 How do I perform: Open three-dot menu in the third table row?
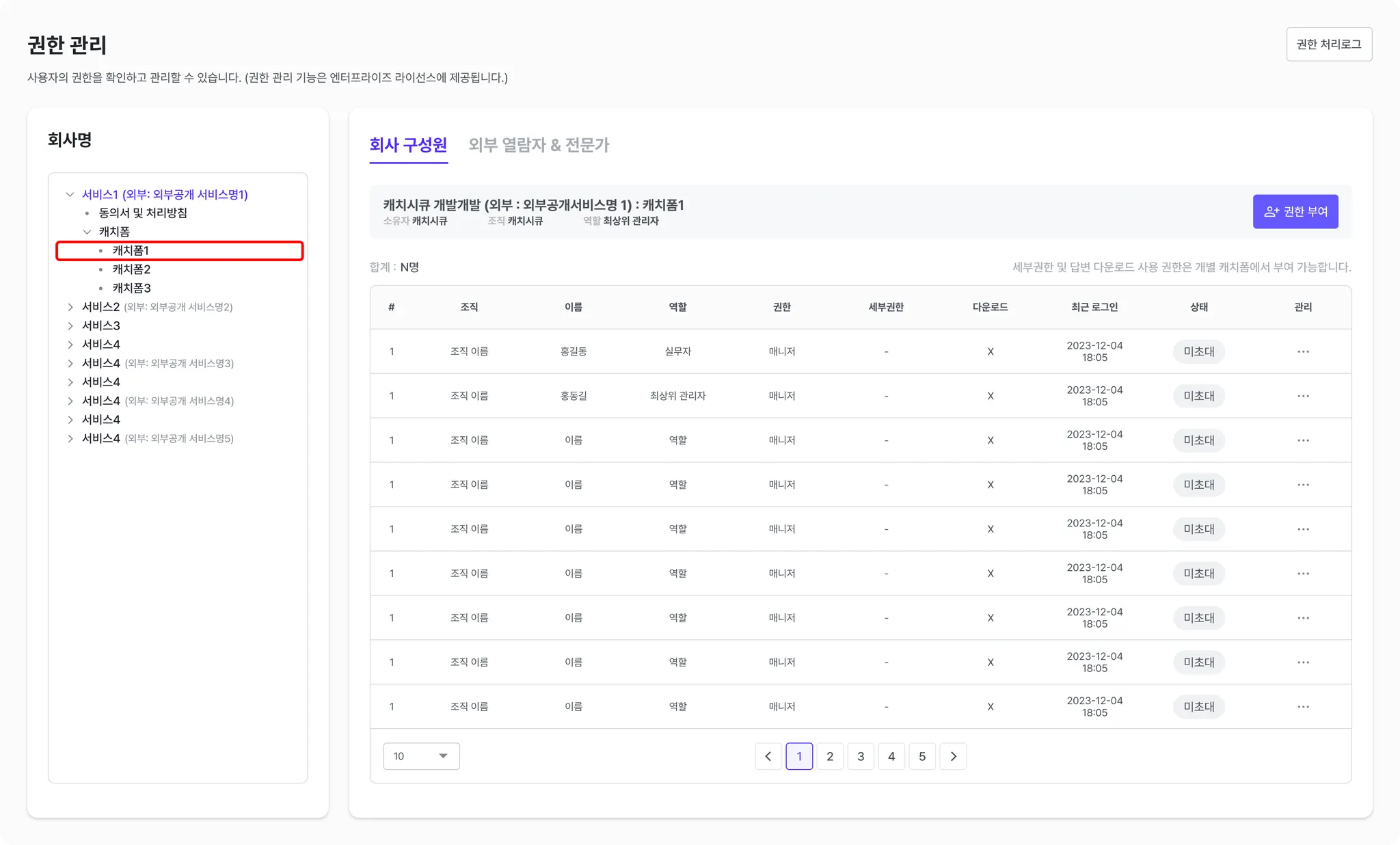tap(1303, 440)
